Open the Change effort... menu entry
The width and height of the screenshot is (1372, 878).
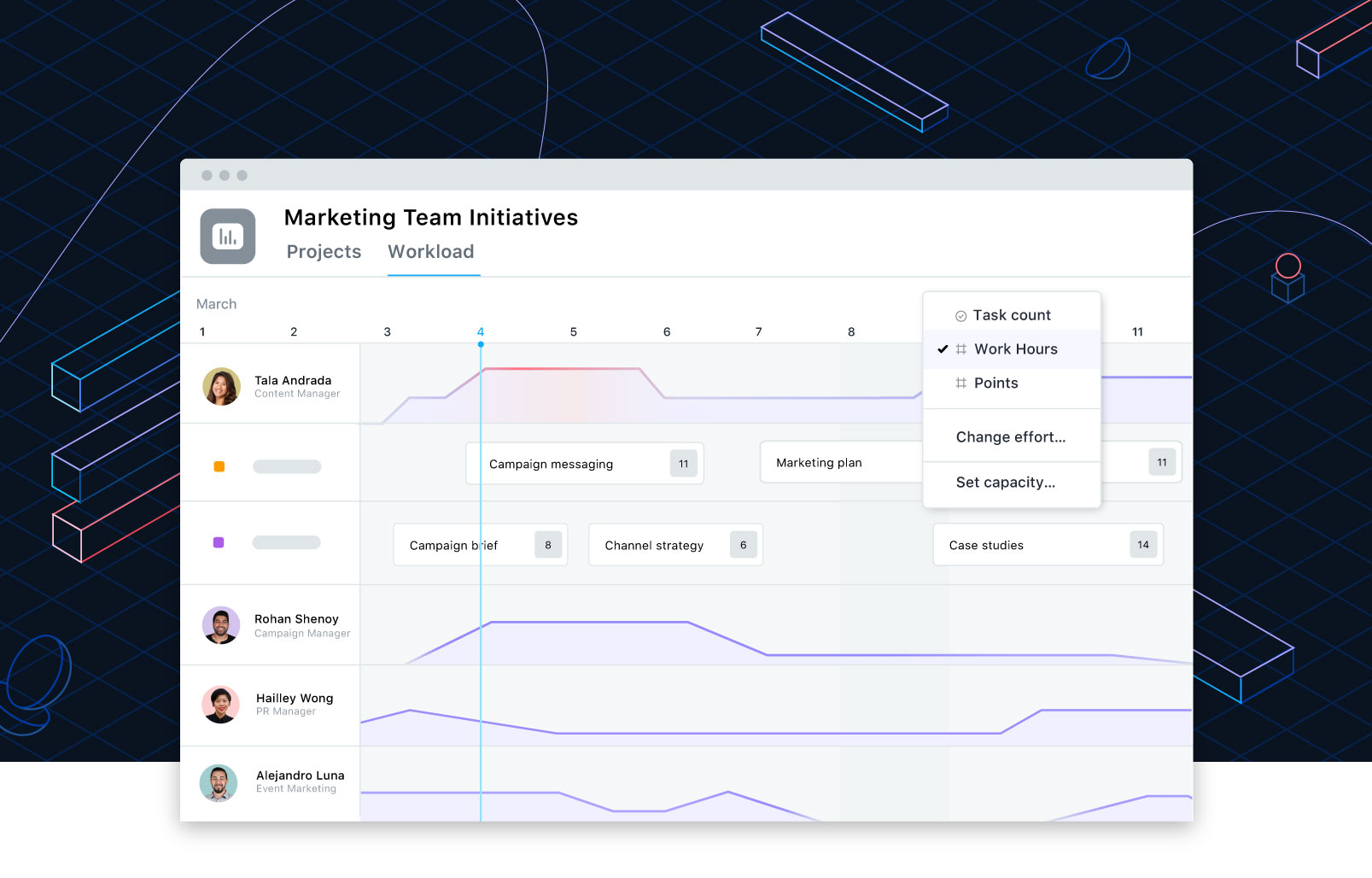pyautogui.click(x=1012, y=437)
